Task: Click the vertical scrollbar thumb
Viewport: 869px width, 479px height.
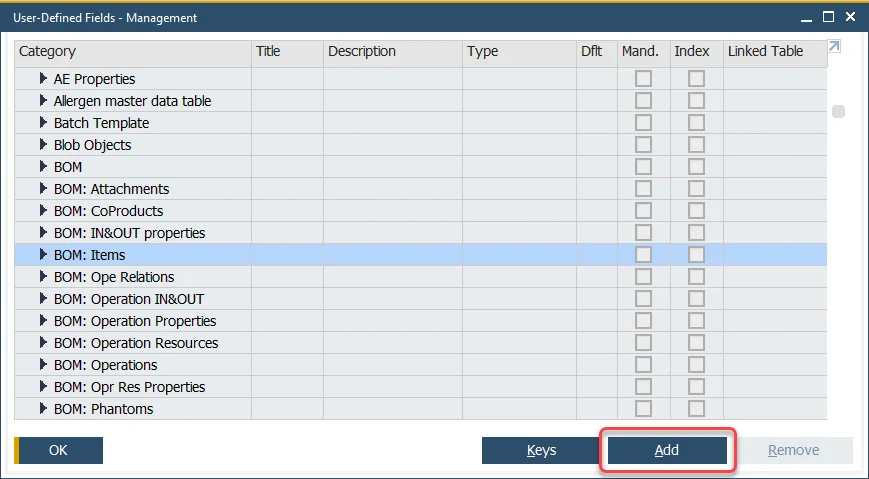Action: (839, 112)
